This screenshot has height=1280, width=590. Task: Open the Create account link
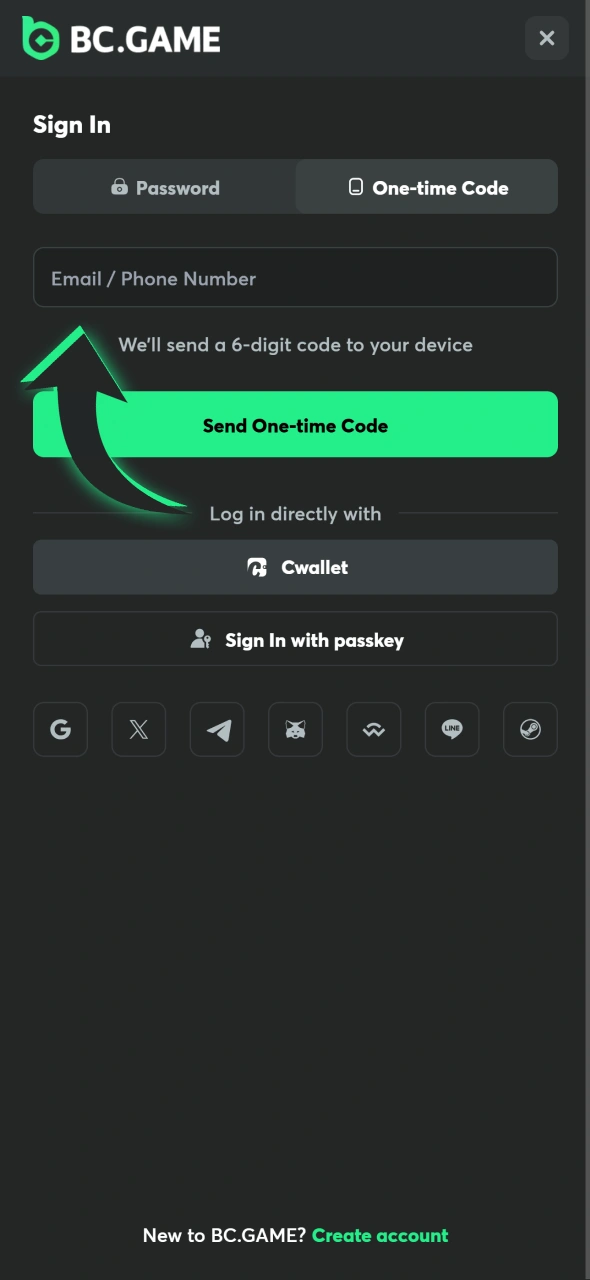(x=380, y=1235)
